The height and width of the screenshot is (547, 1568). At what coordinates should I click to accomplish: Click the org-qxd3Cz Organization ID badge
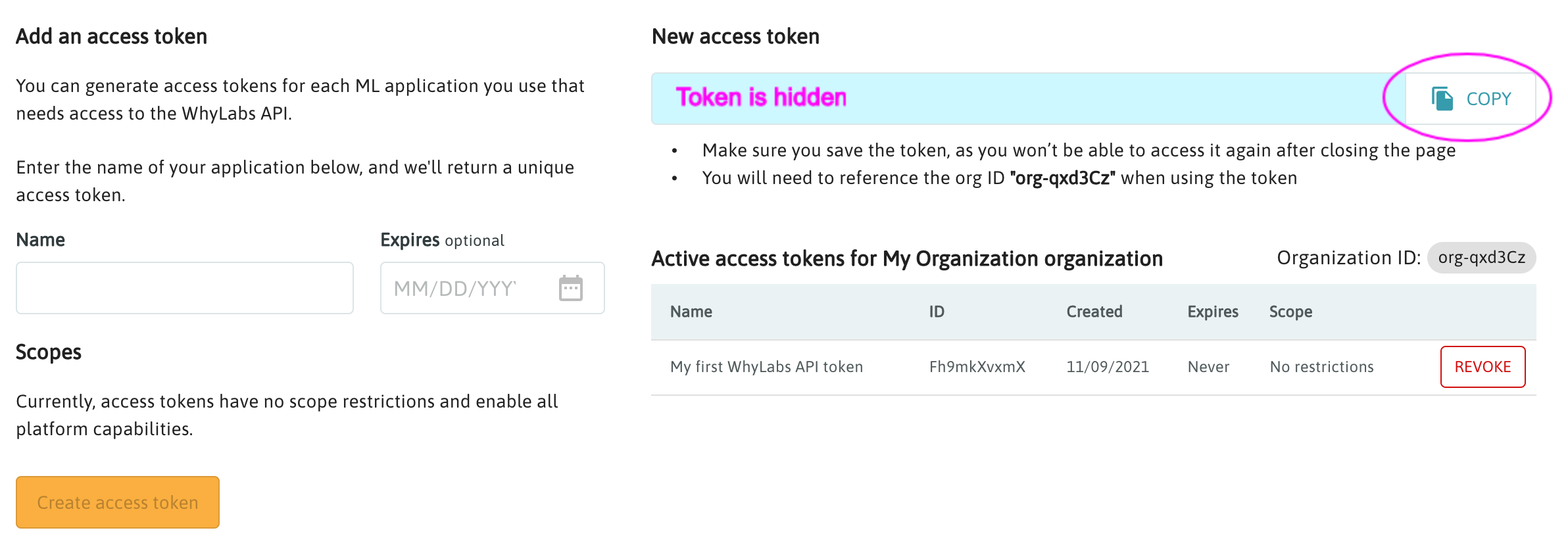[x=1481, y=258]
